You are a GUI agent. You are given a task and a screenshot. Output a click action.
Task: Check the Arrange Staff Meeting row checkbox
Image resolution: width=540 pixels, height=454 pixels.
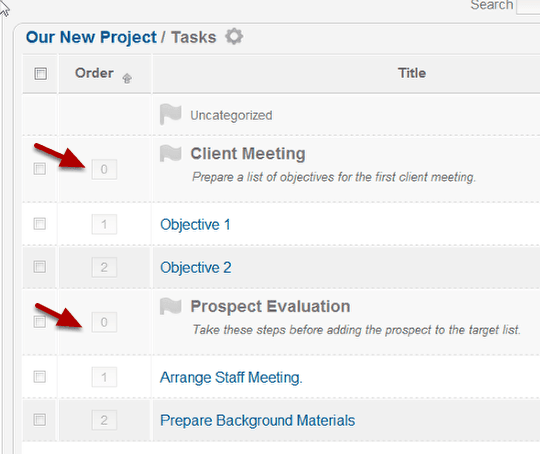[40, 376]
